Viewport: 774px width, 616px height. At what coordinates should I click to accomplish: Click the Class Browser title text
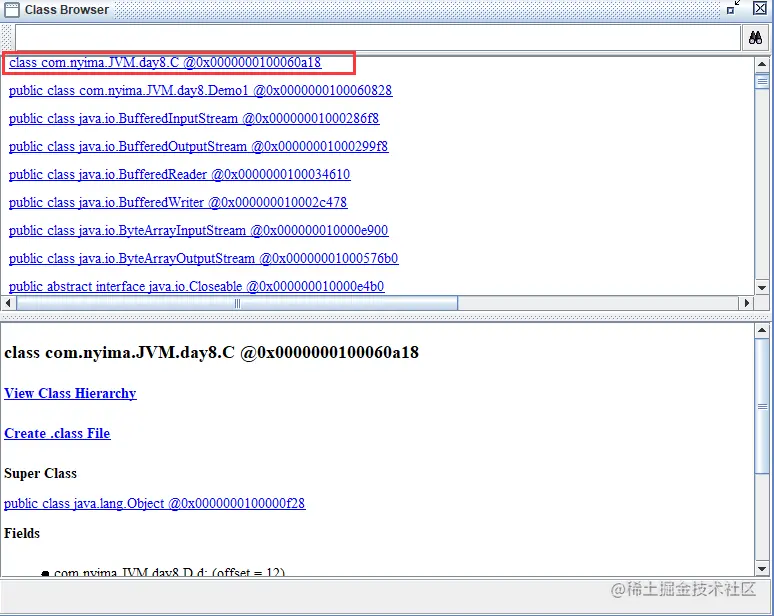tap(67, 9)
